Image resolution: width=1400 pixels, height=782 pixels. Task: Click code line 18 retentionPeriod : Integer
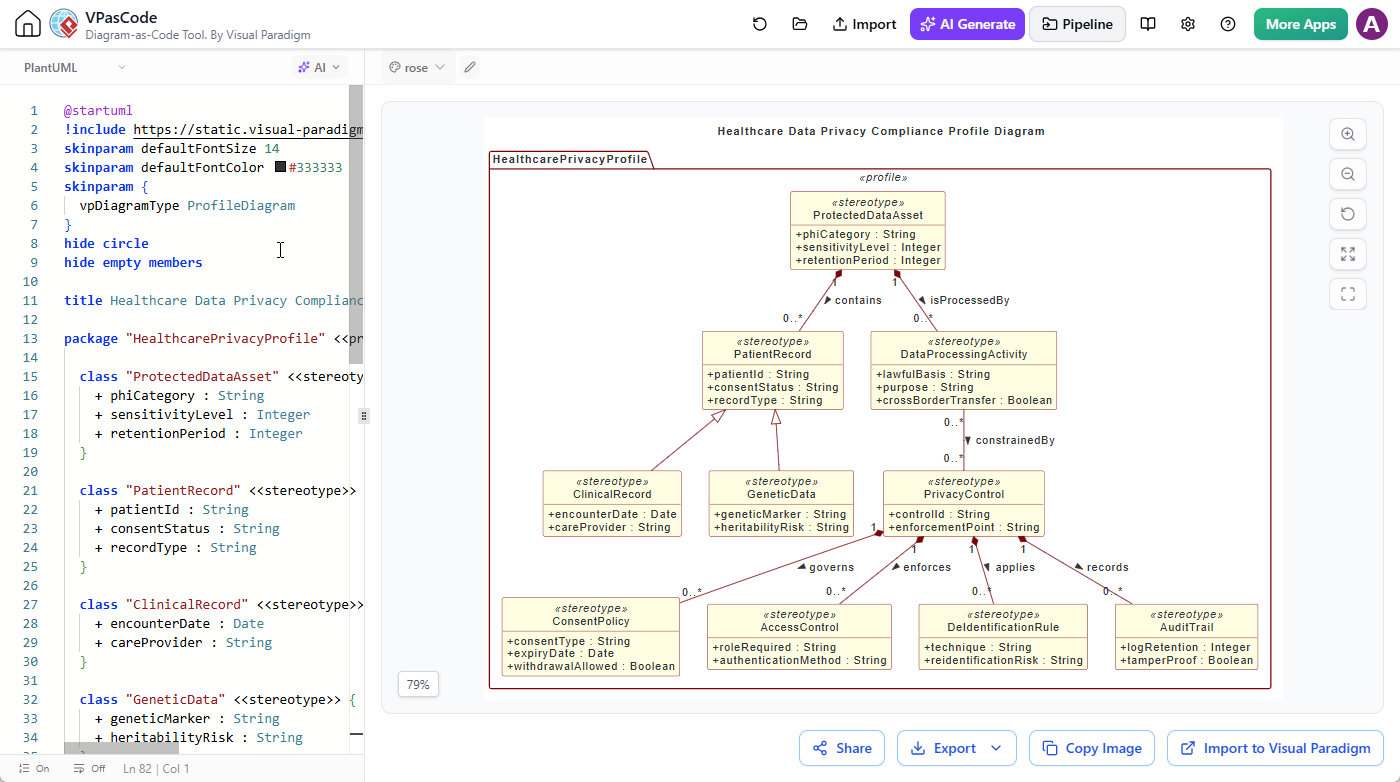click(199, 434)
